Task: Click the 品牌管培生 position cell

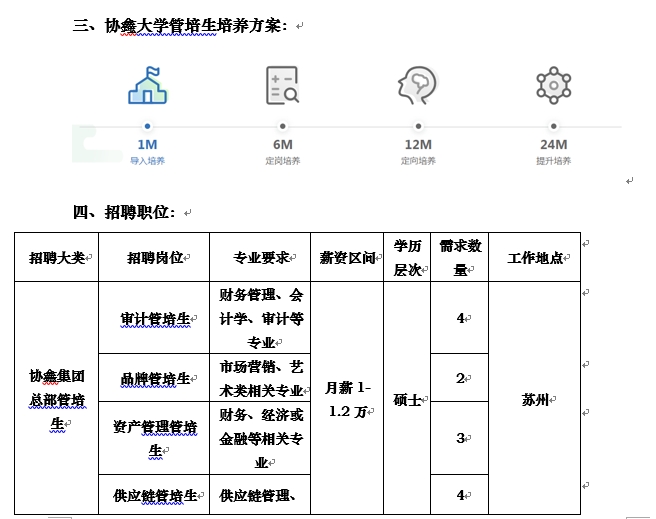Action: 154,378
